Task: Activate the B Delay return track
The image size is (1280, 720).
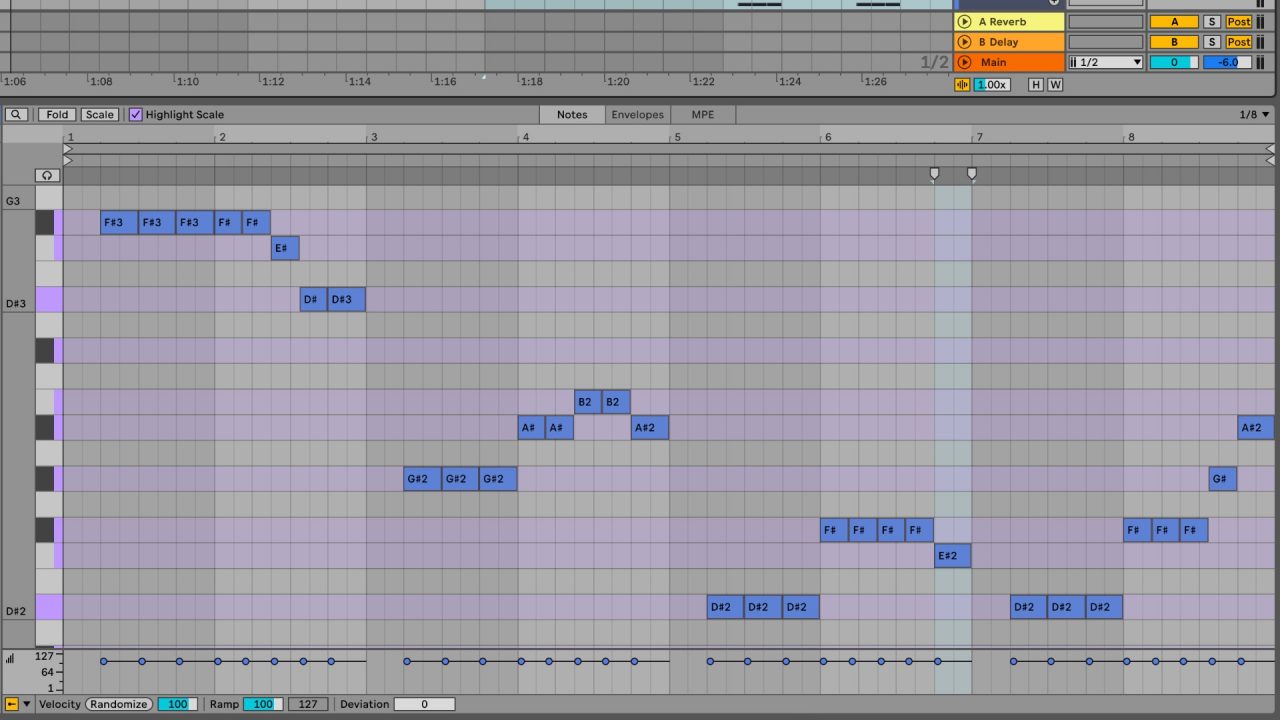Action: point(964,41)
